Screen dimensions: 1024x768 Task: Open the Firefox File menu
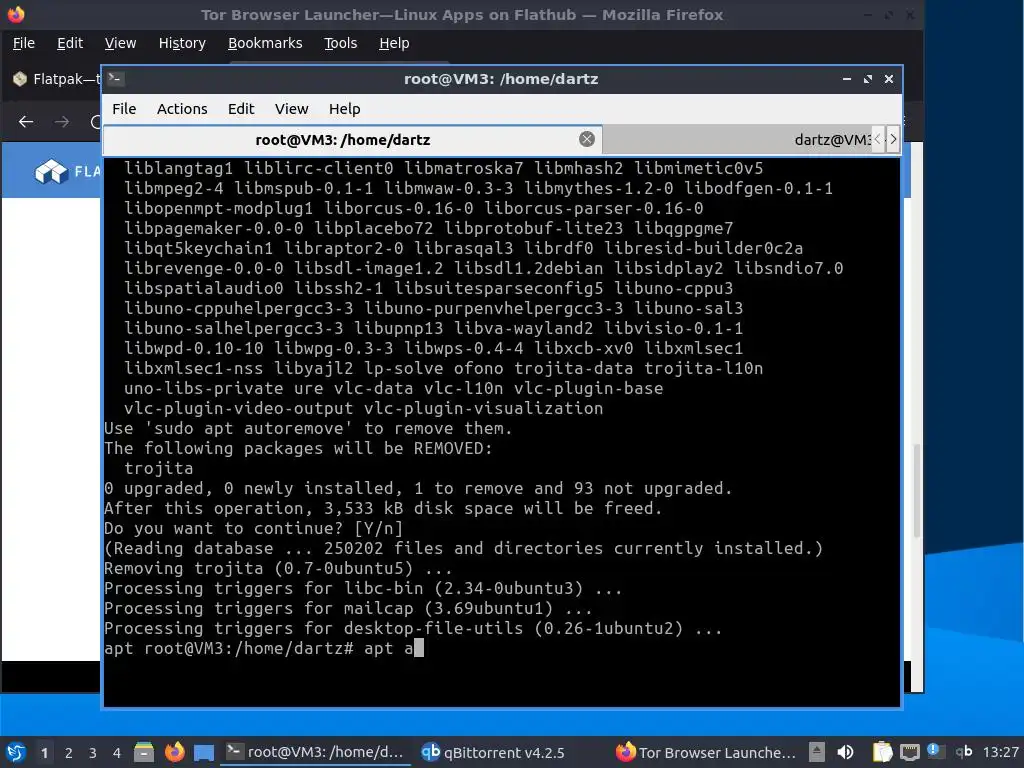[24, 43]
